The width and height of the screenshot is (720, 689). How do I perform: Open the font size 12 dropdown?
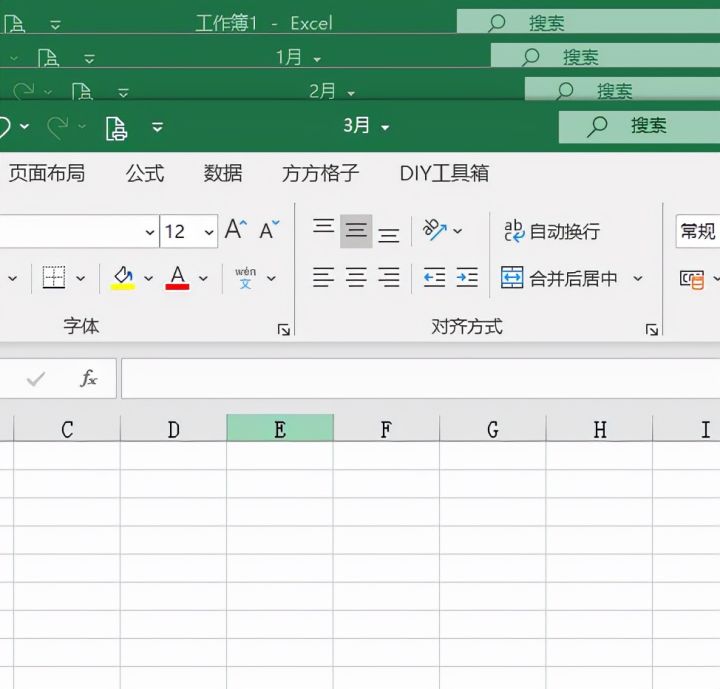tap(209, 232)
